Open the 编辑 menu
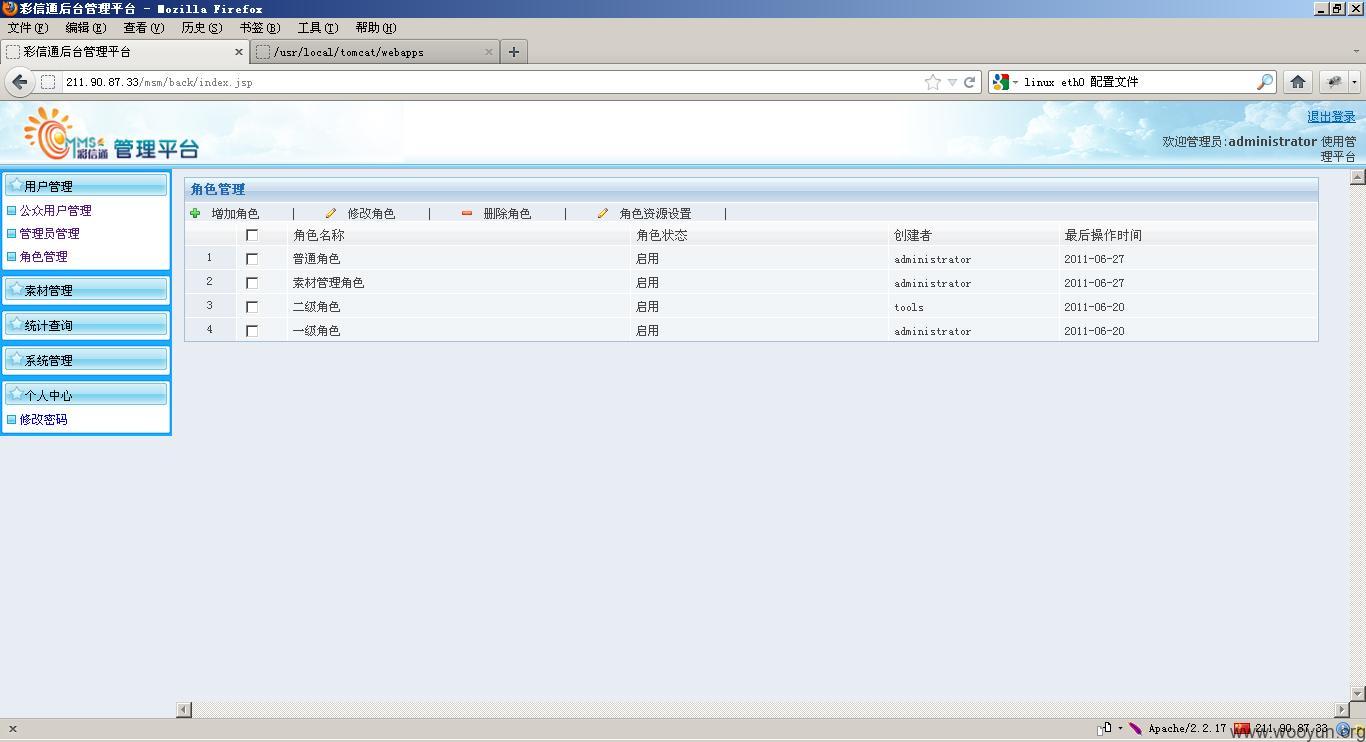This screenshot has height=742, width=1366. pyautogui.click(x=85, y=28)
